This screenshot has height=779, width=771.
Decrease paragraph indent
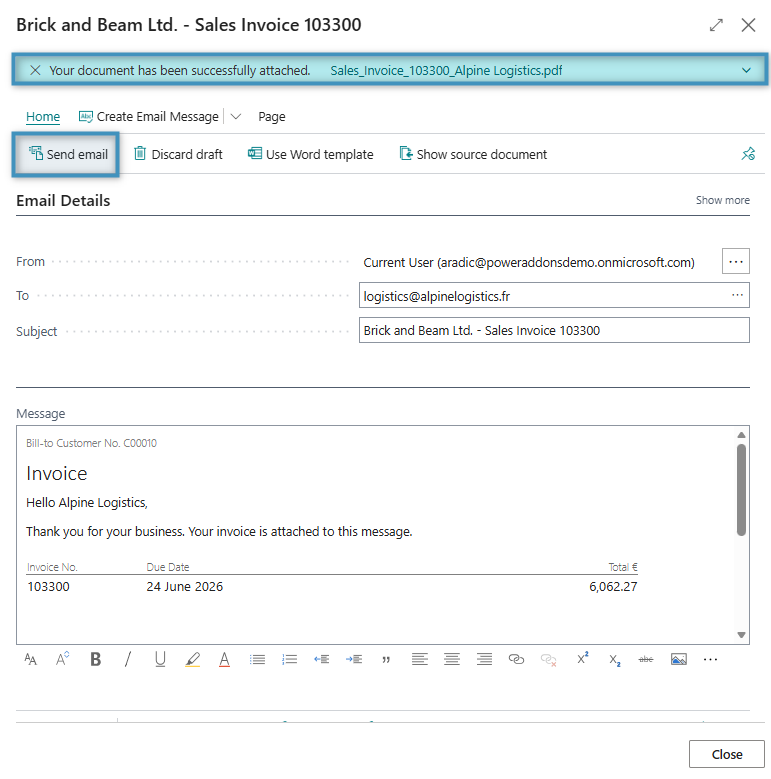click(x=321, y=659)
